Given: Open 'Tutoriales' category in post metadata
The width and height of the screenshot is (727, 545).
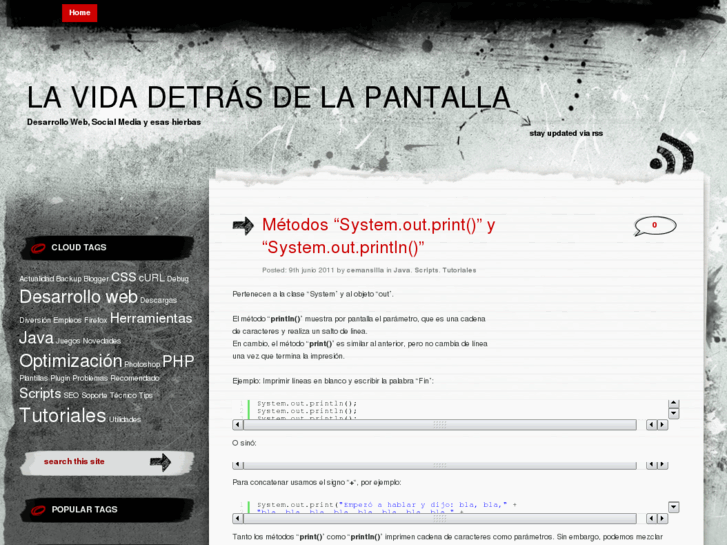Looking at the screenshot, I should click(459, 270).
